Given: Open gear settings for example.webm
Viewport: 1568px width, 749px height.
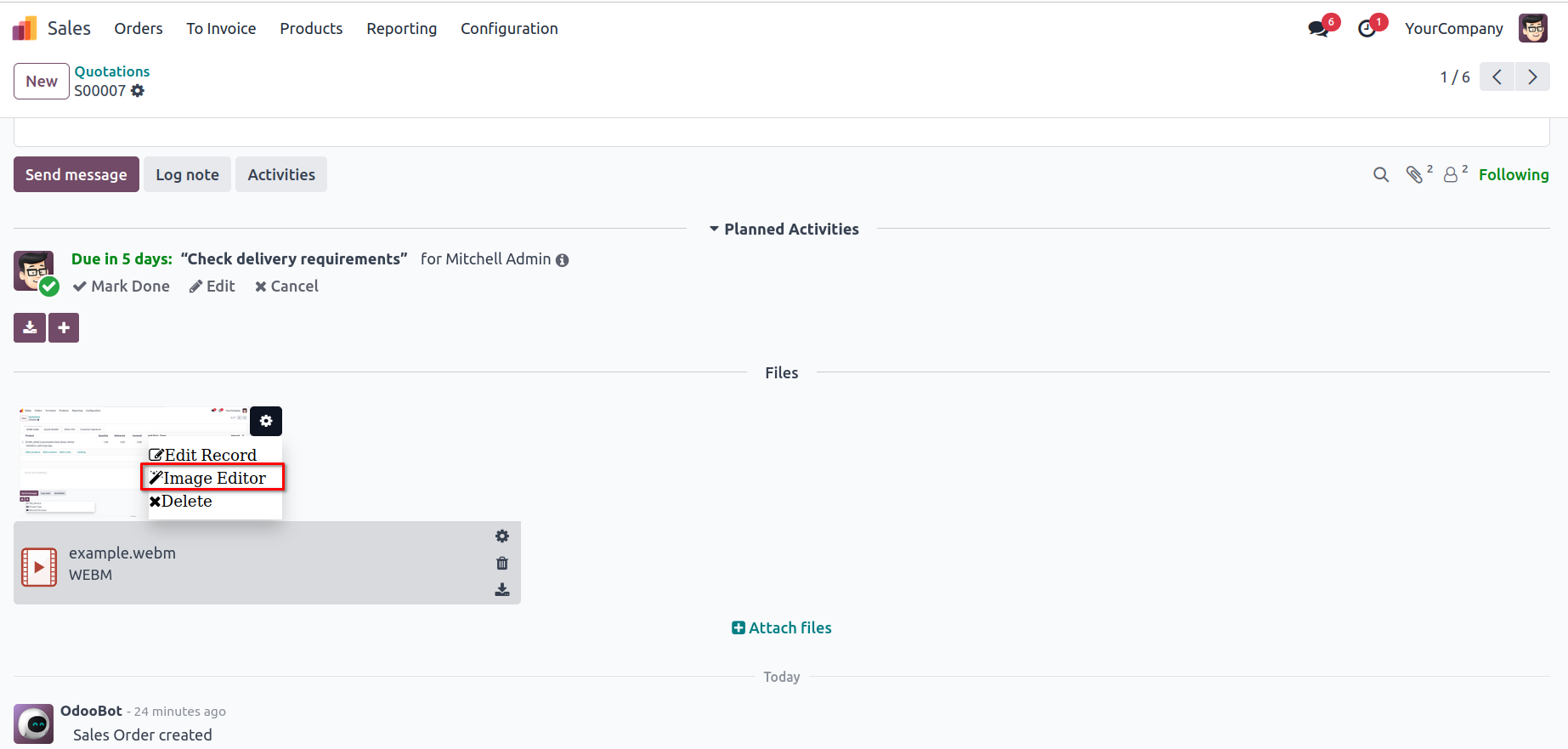Looking at the screenshot, I should [x=502, y=536].
